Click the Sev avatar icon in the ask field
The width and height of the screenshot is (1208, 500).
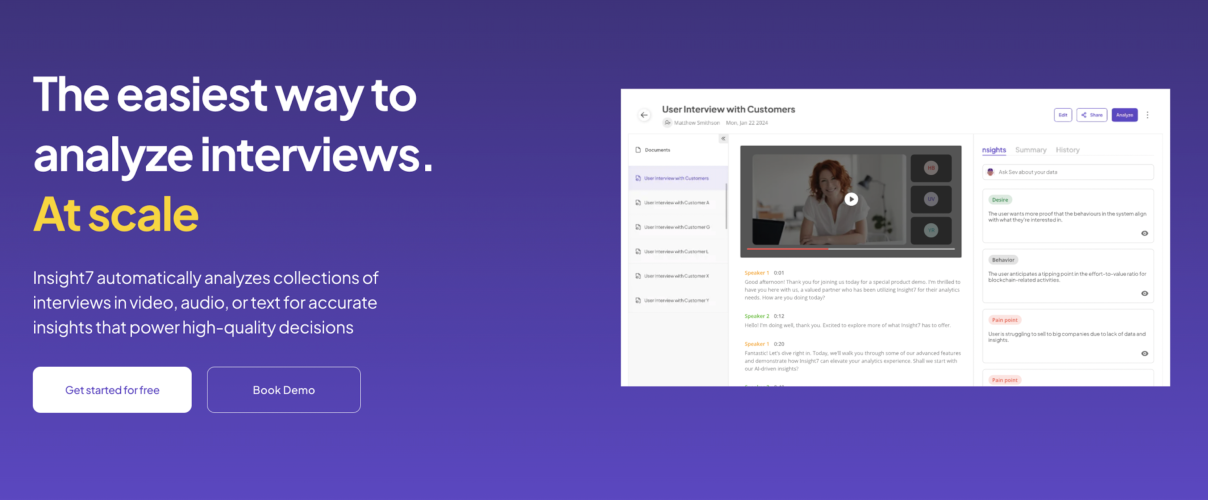[x=990, y=172]
